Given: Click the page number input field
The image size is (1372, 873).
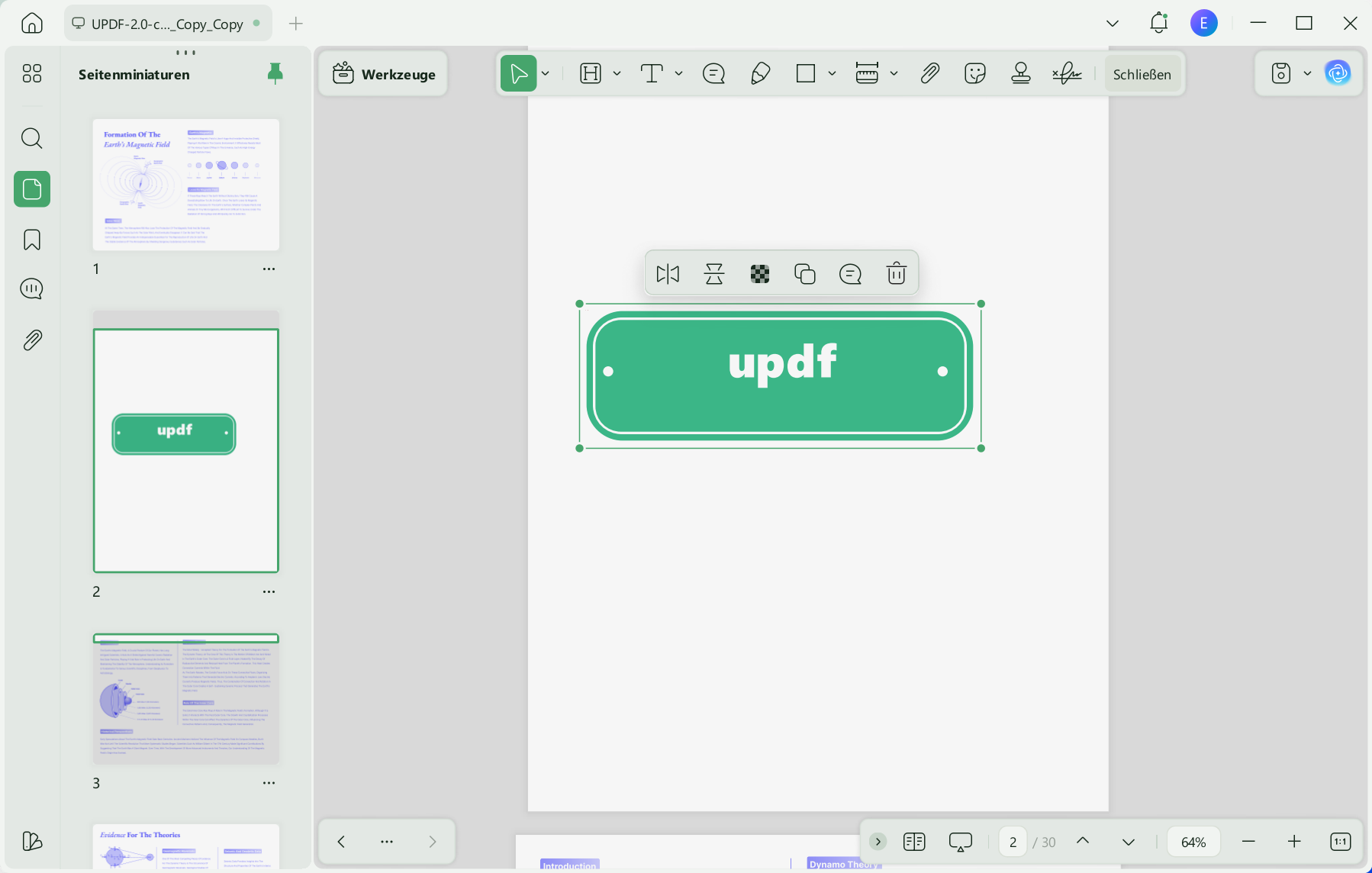Looking at the screenshot, I should (1013, 842).
